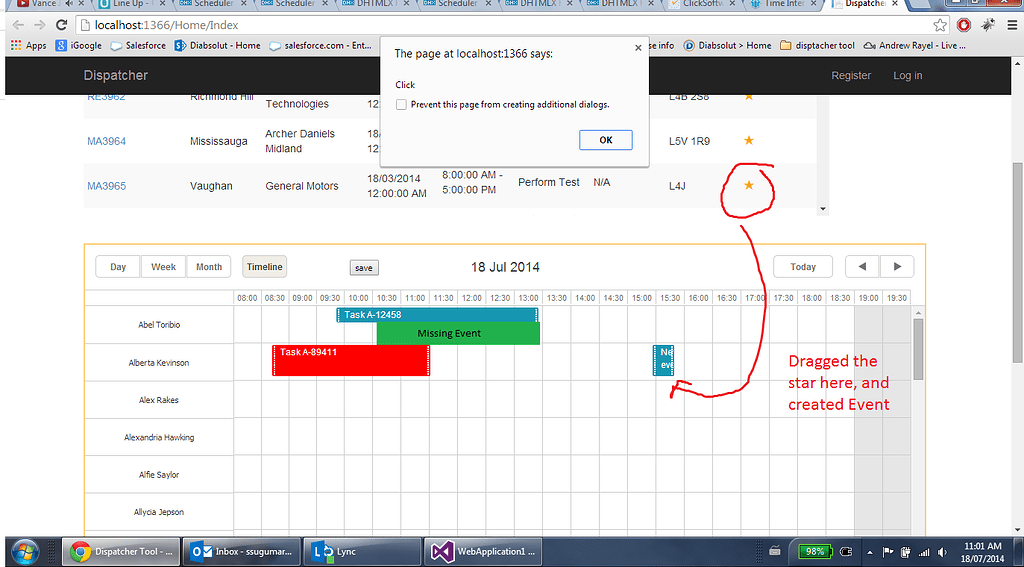Click the save button in the scheduler
This screenshot has height=567, width=1024.
364,268
